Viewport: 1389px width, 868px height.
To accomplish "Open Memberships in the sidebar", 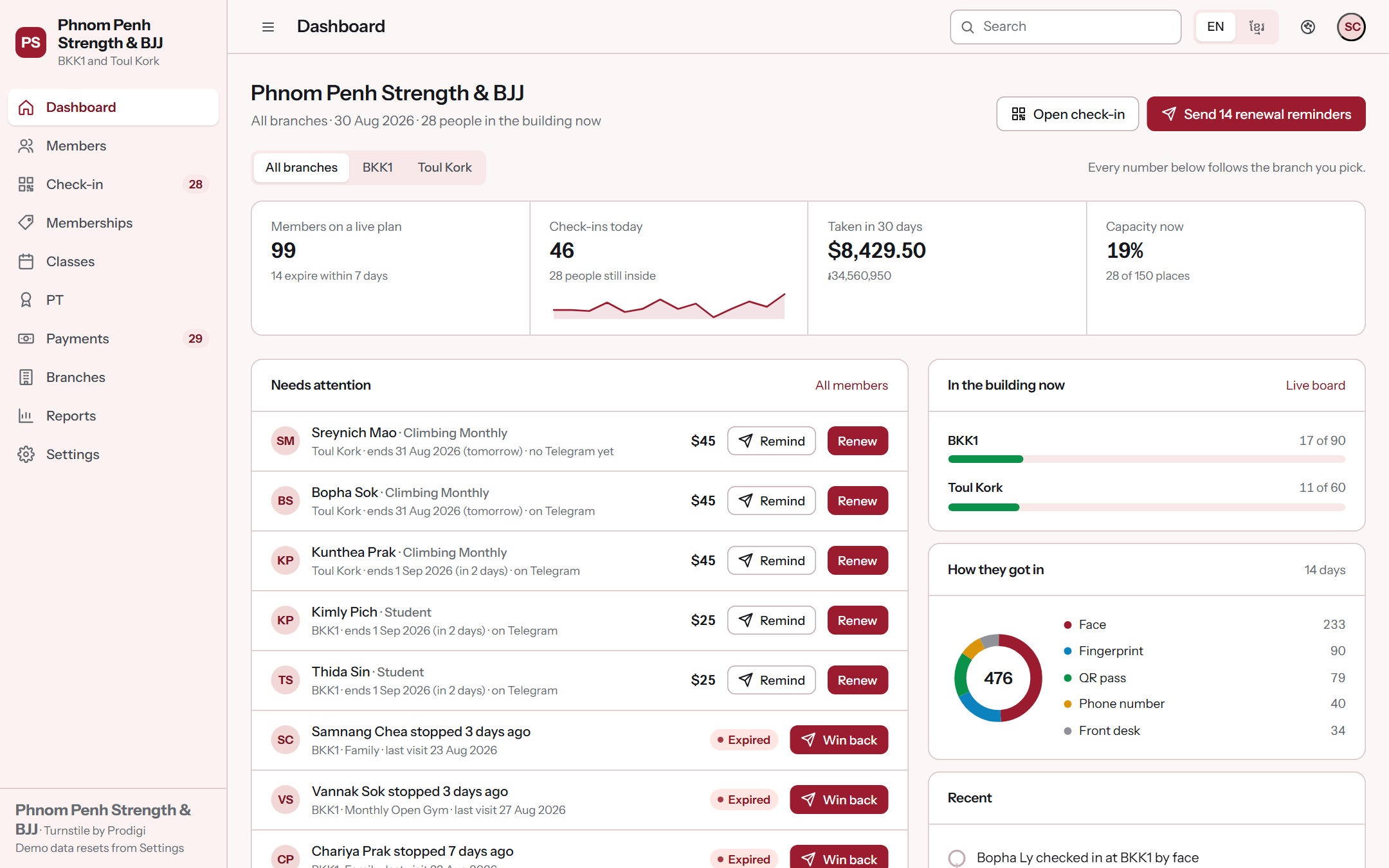I will click(113, 223).
